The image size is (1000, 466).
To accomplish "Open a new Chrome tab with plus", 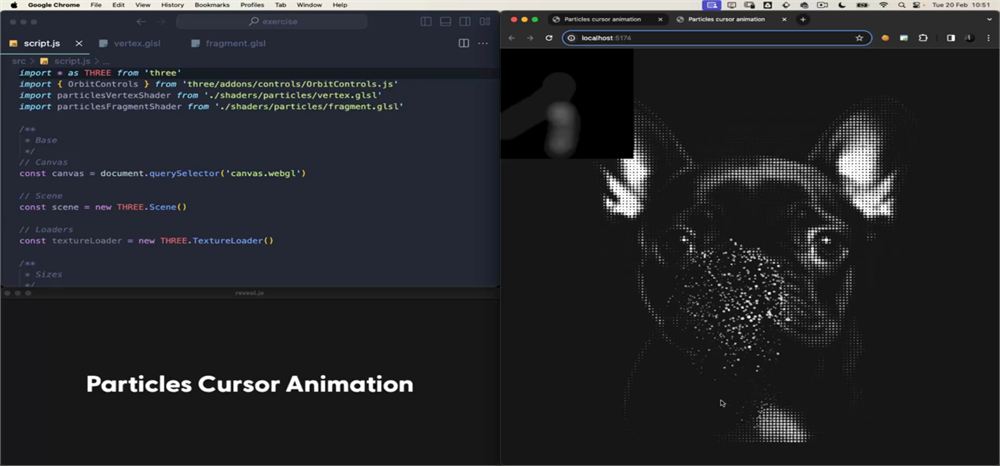I will pos(803,19).
